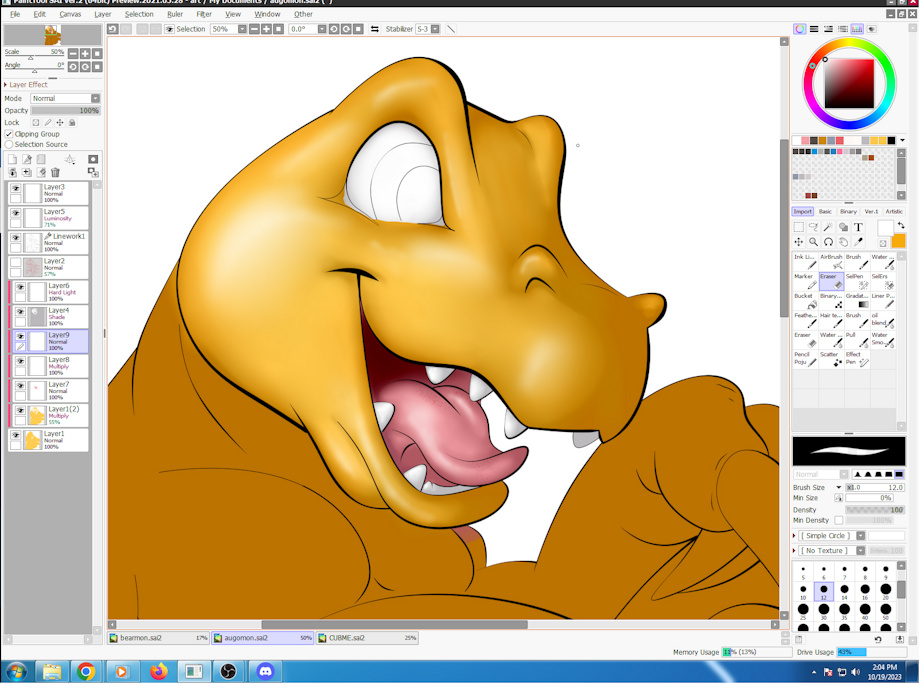Open the canvas zoom percentage dropdown

coord(242,29)
